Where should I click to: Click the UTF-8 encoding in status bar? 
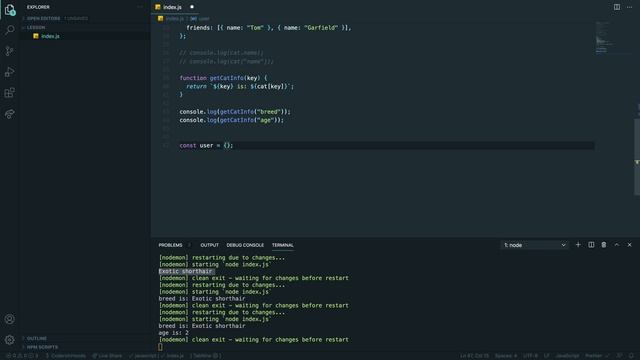tap(530, 356)
